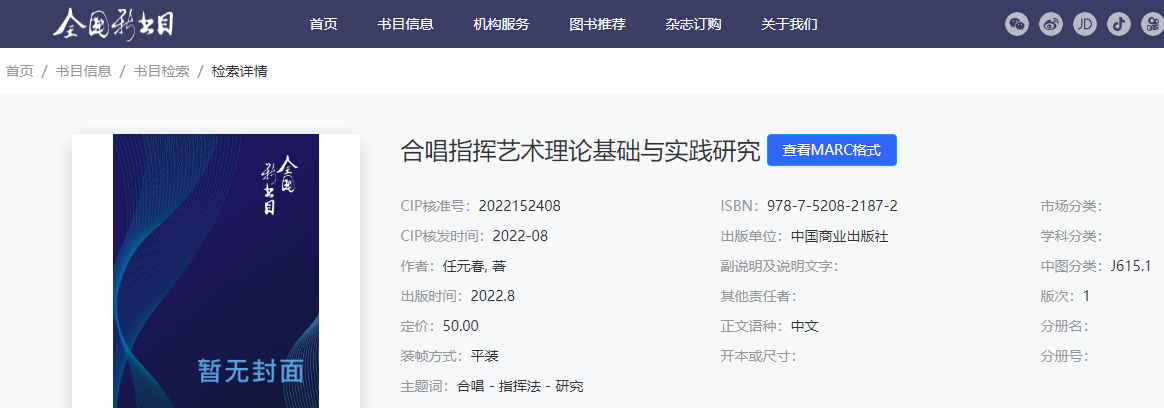Open the 关于我们 menu item
This screenshot has height=408, width=1164.
[789, 24]
